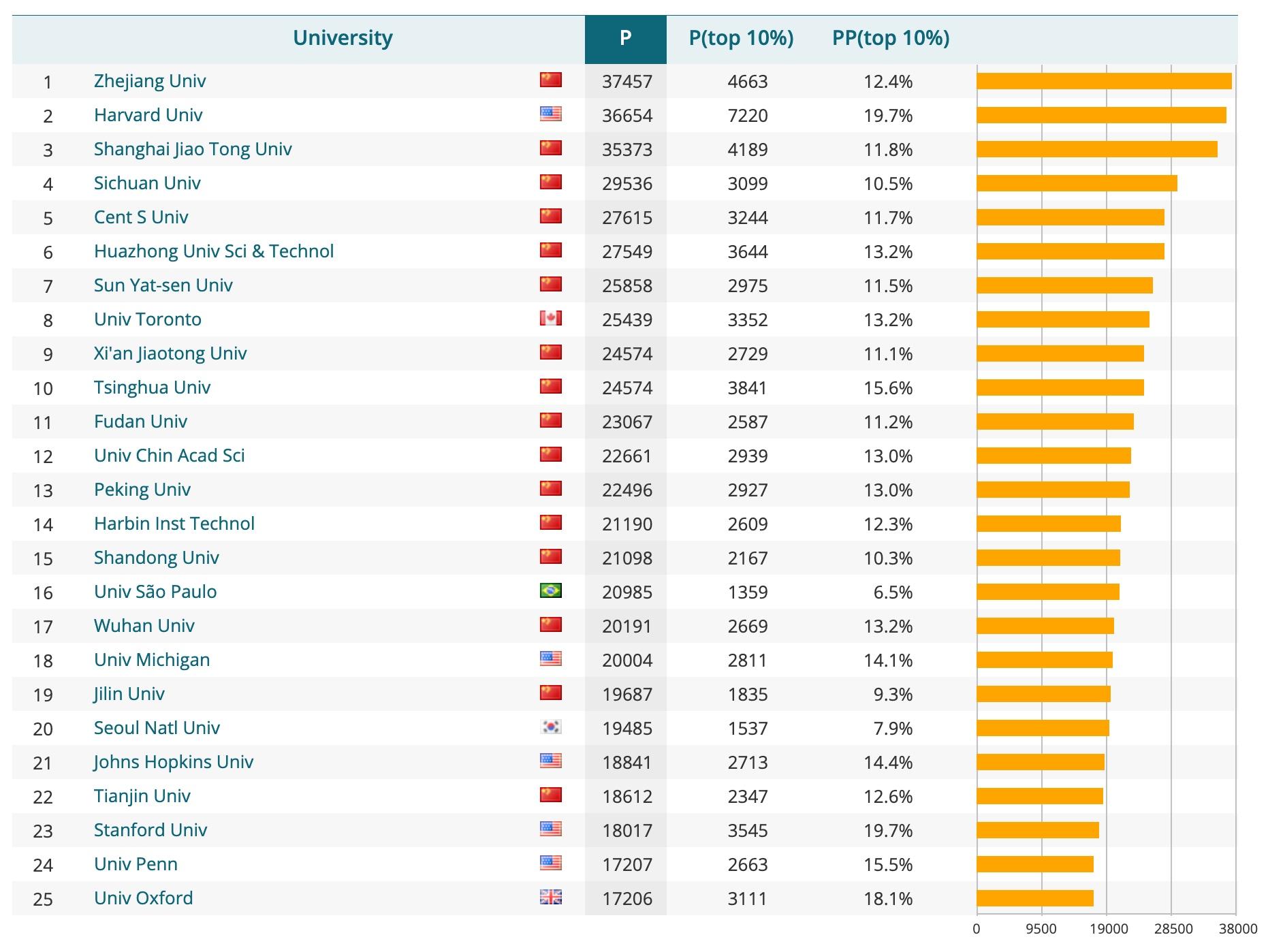The height and width of the screenshot is (952, 1268).
Task: Click the orange bar for Zhejiang Univ
Action: point(1103,81)
